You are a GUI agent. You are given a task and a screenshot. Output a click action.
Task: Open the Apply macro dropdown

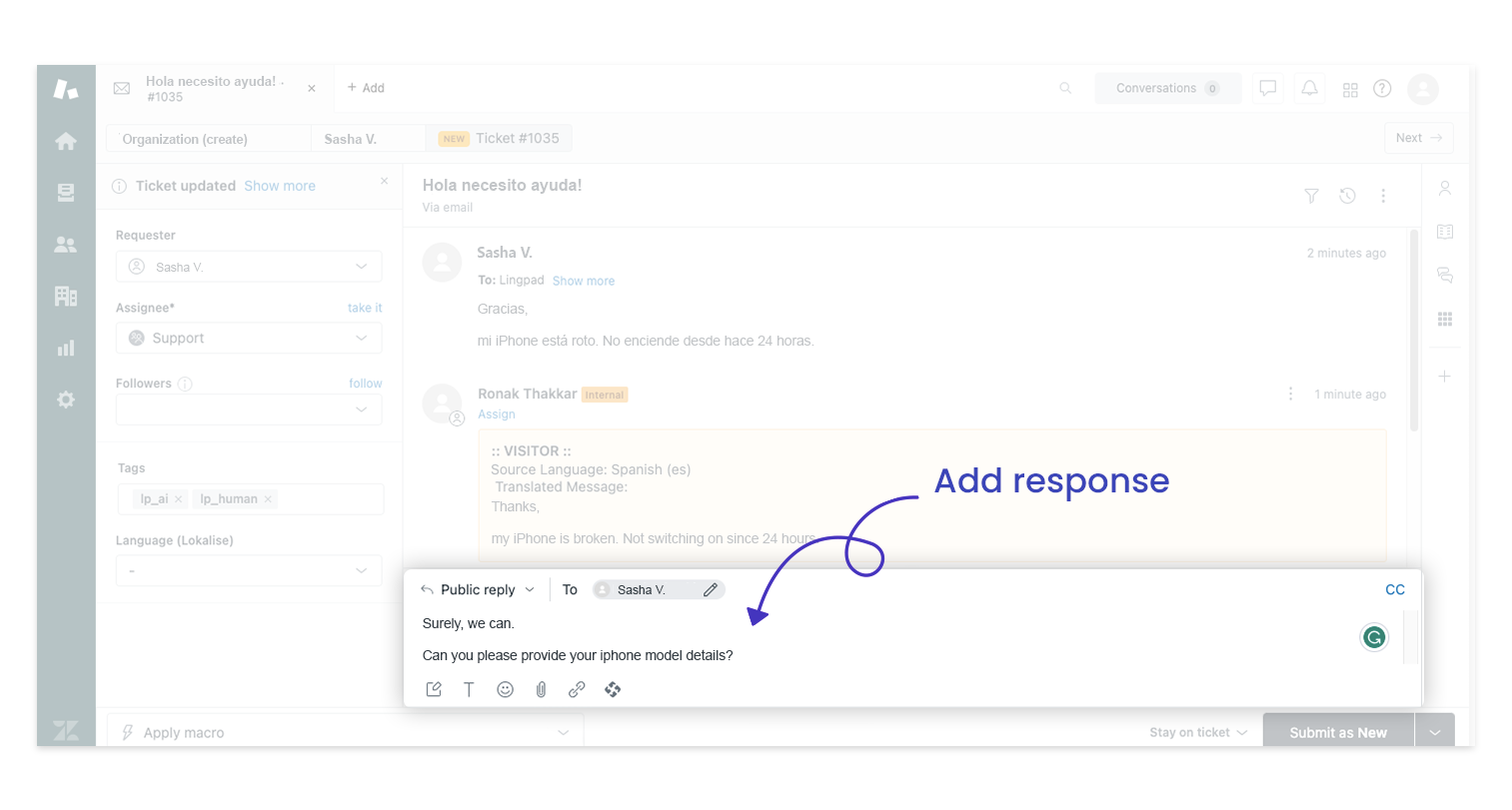point(345,732)
